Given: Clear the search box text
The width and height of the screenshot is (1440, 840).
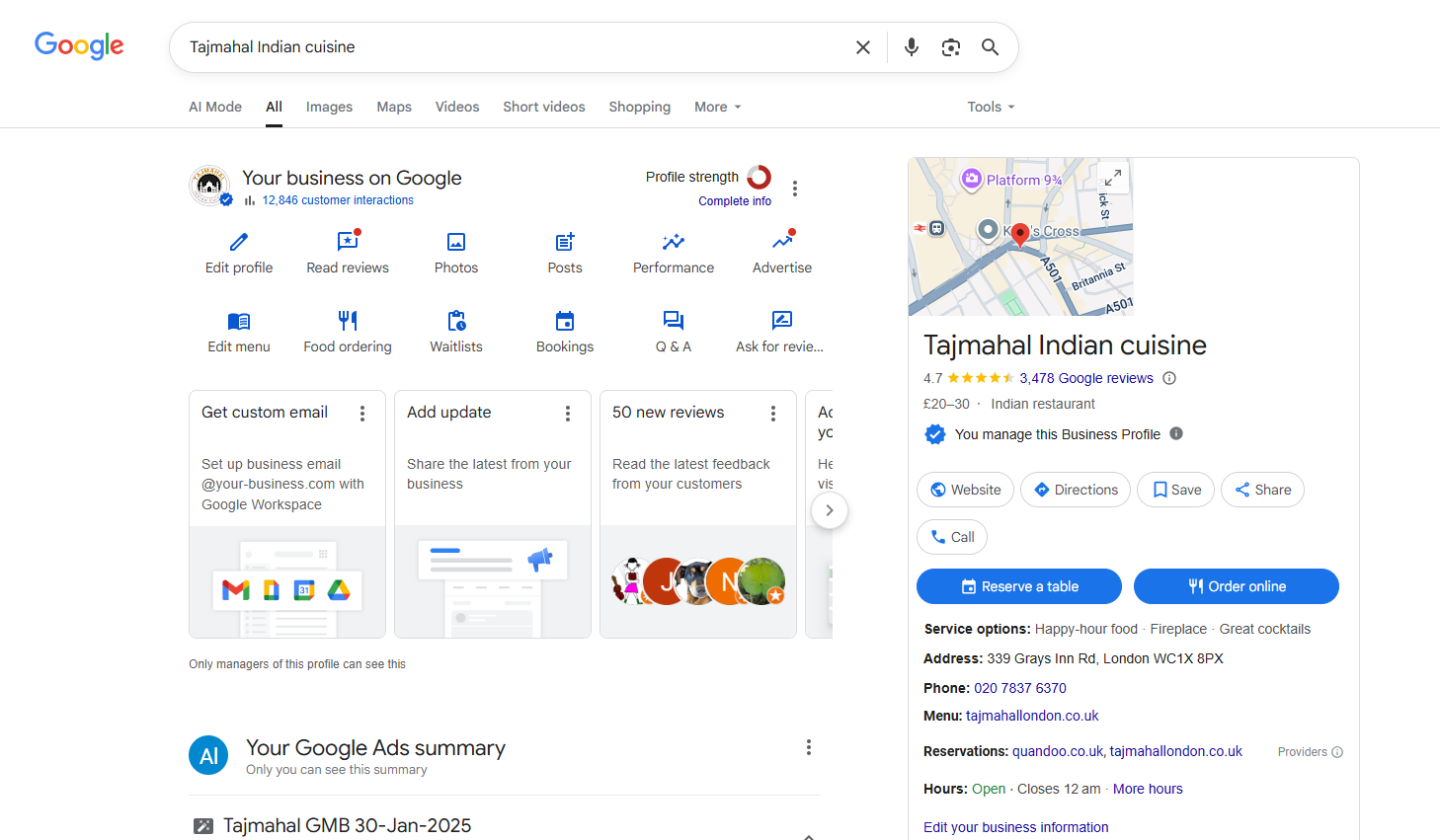Looking at the screenshot, I should [x=862, y=47].
